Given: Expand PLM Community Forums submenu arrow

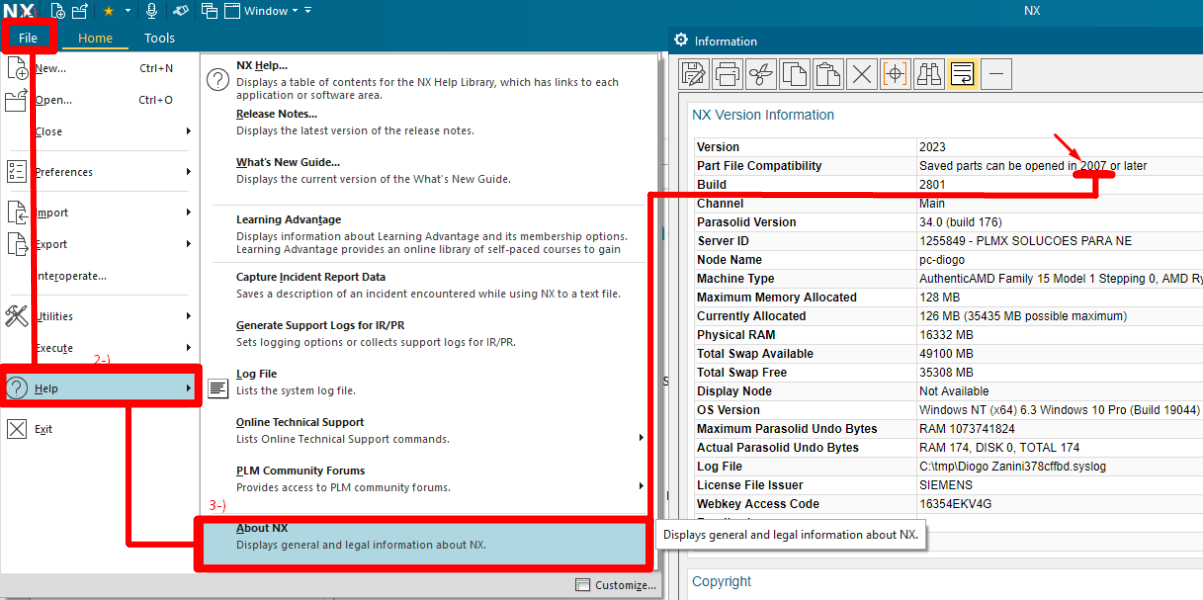Looking at the screenshot, I should point(641,486).
